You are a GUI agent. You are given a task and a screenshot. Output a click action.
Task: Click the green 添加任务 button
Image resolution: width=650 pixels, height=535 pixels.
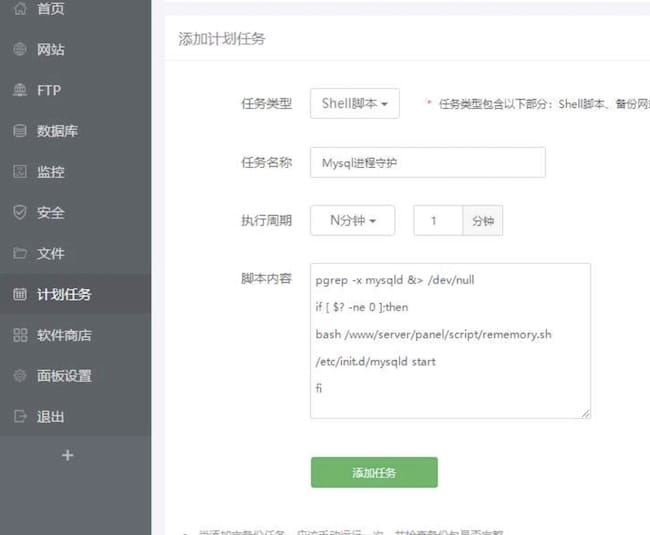[x=374, y=472]
